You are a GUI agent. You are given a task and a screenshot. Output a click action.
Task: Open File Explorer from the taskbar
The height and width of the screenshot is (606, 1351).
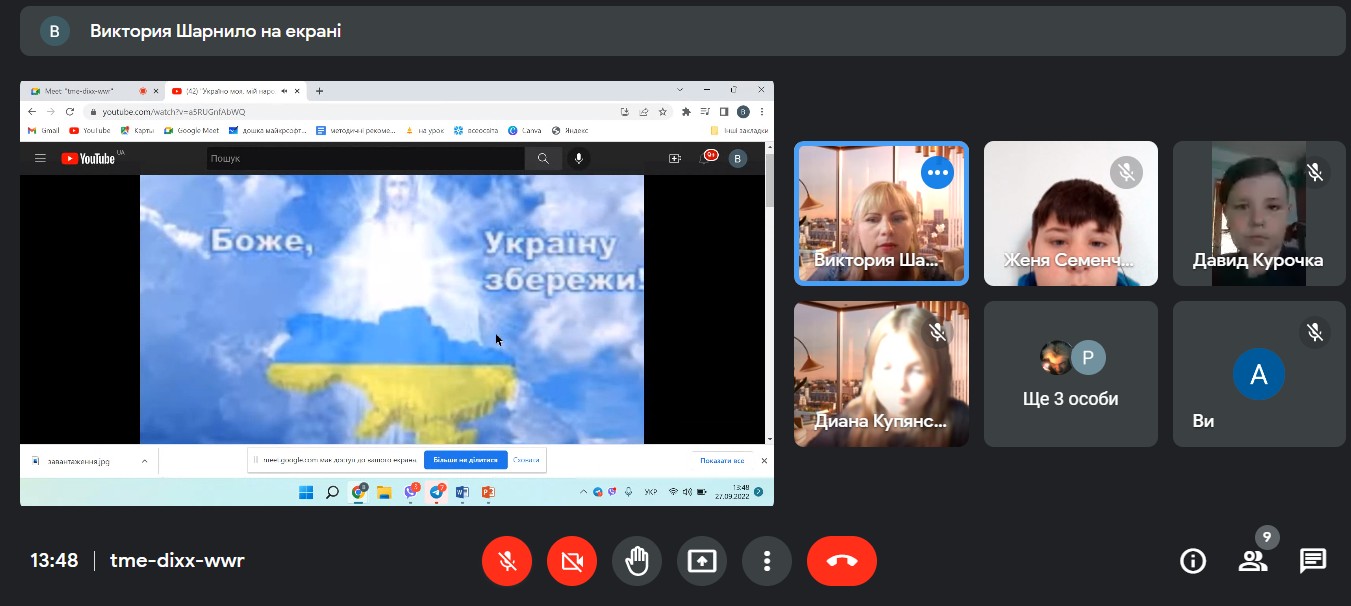[384, 492]
